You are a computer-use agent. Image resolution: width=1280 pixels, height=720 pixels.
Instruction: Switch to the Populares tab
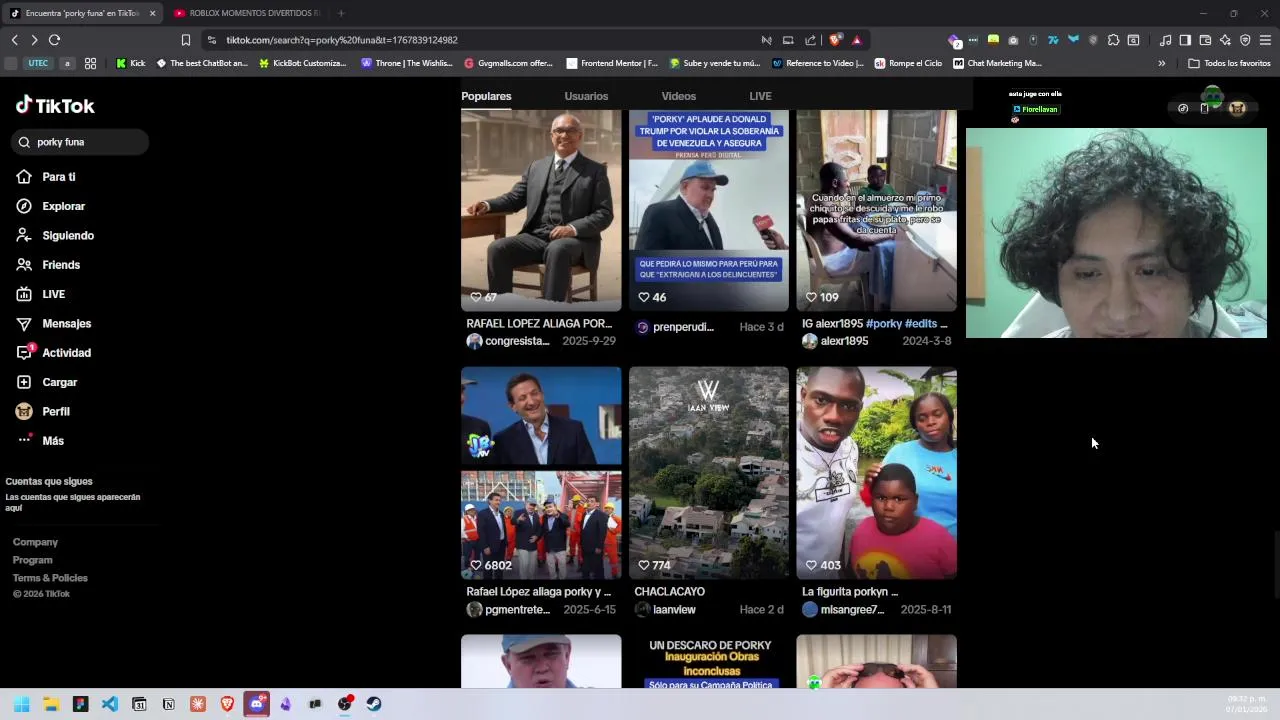pyautogui.click(x=486, y=96)
